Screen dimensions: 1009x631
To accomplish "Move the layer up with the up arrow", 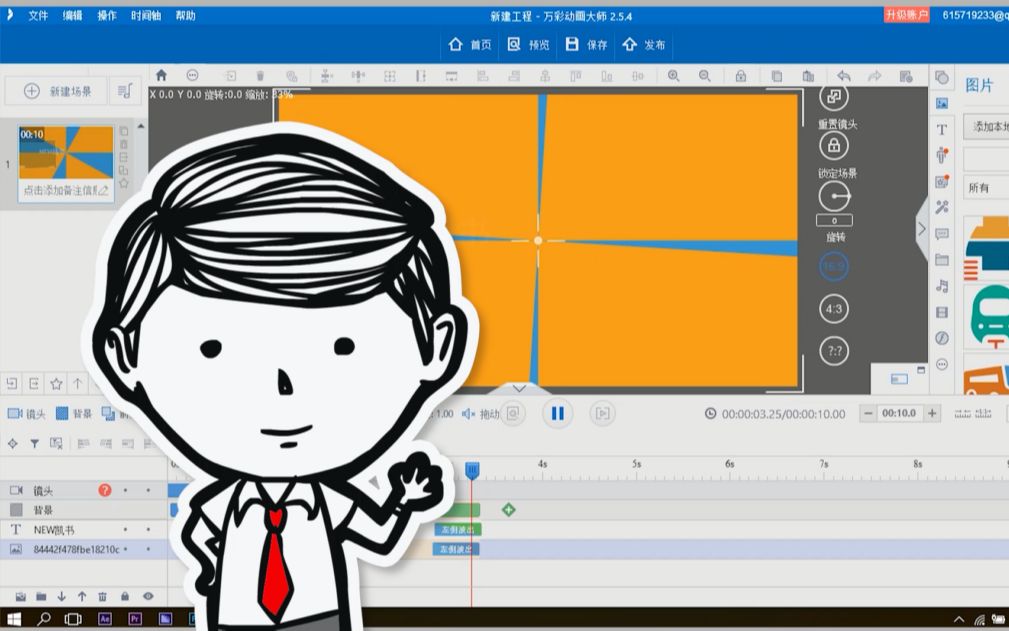I will (x=82, y=596).
